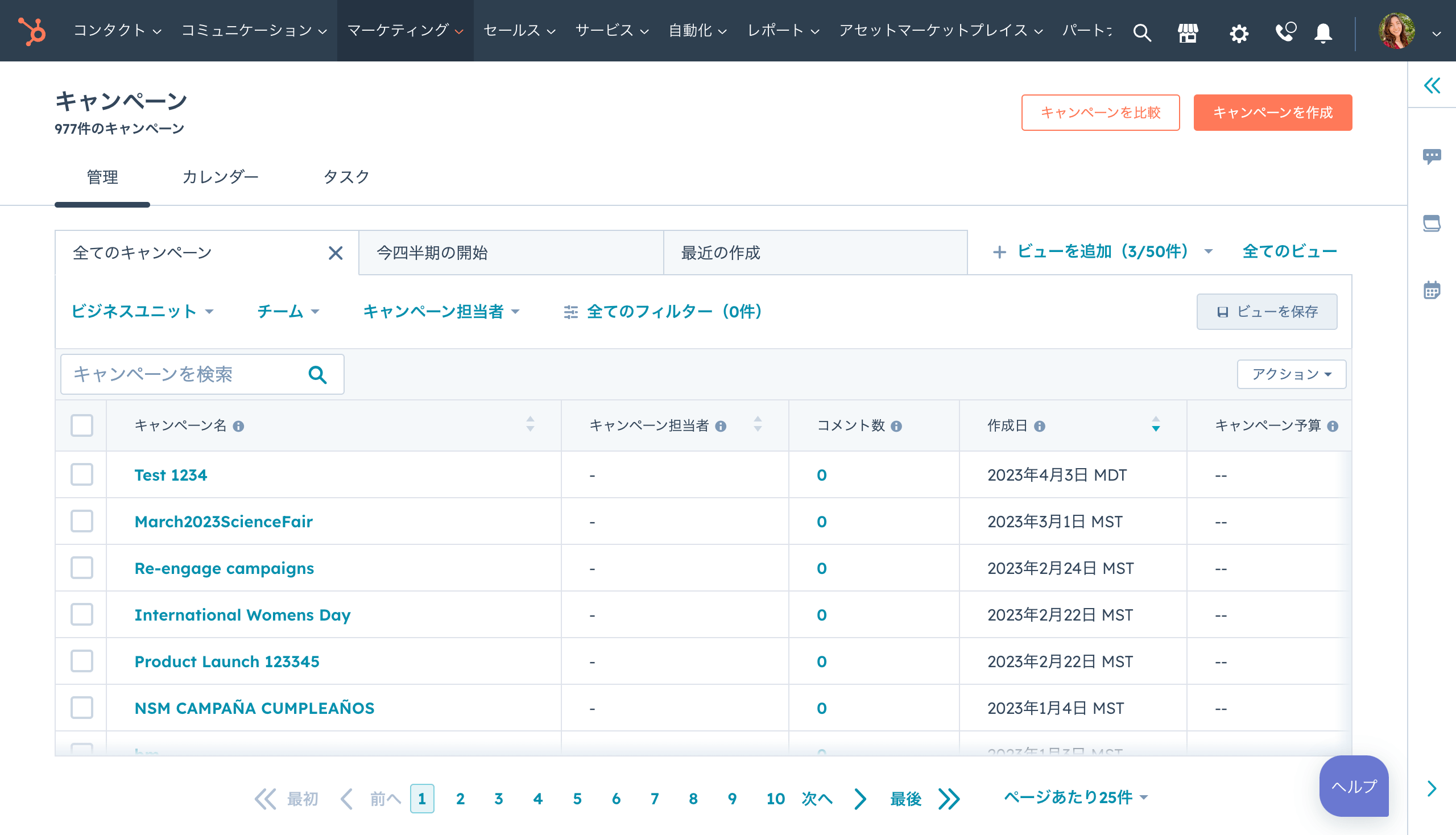Viewport: 1456px width, 835px height.
Task: Collapse the right sidebar with double chevron
Action: click(x=1432, y=85)
